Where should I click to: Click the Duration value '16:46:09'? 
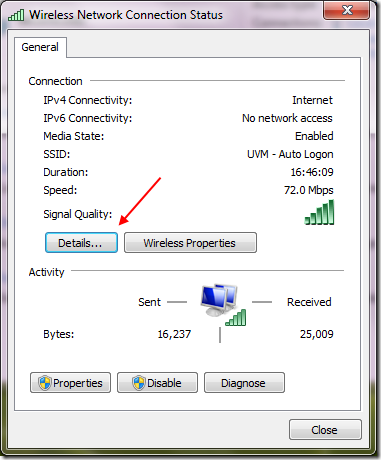[x=312, y=172]
